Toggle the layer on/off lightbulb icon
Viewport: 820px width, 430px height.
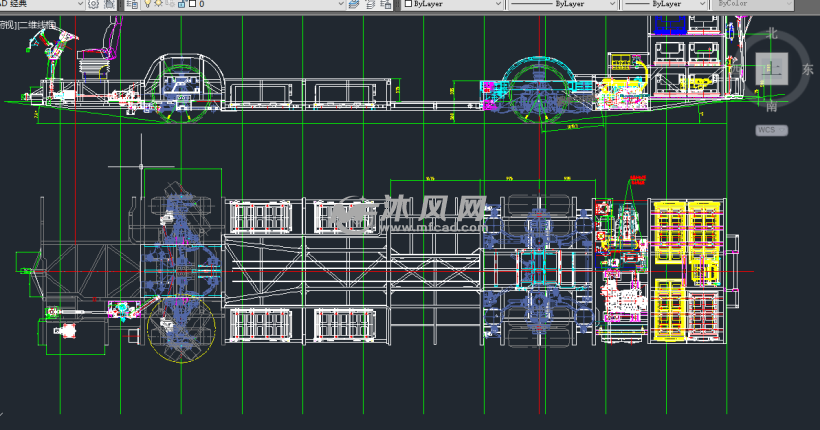point(148,4)
